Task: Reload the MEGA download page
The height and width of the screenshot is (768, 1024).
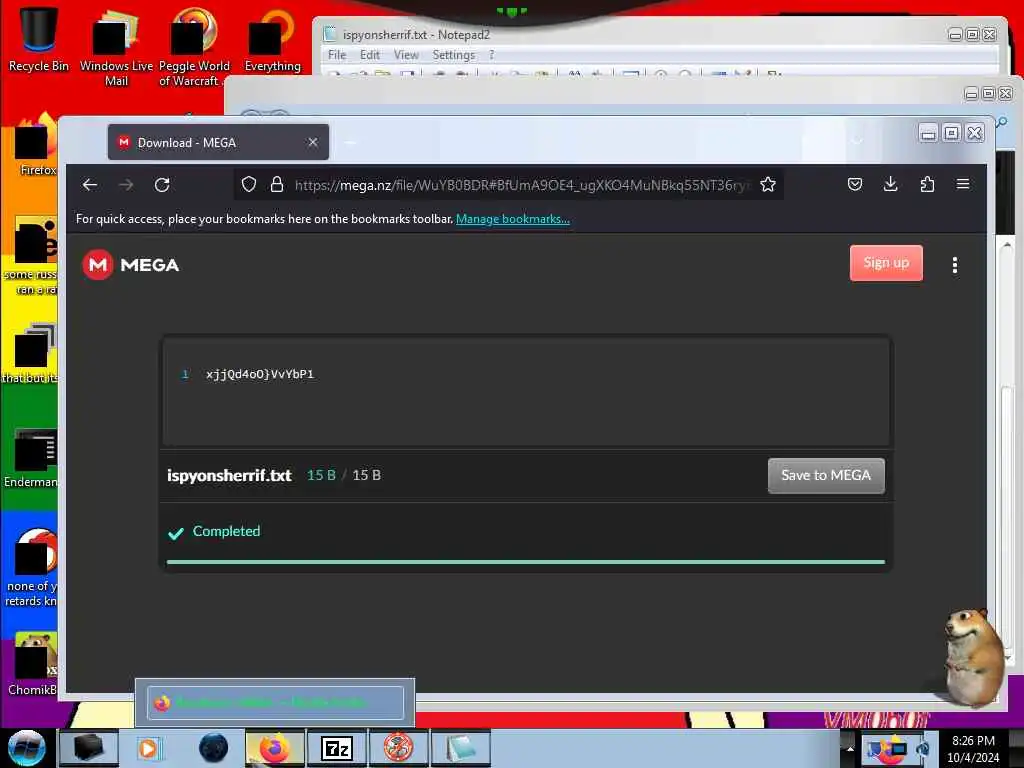Action: click(163, 185)
